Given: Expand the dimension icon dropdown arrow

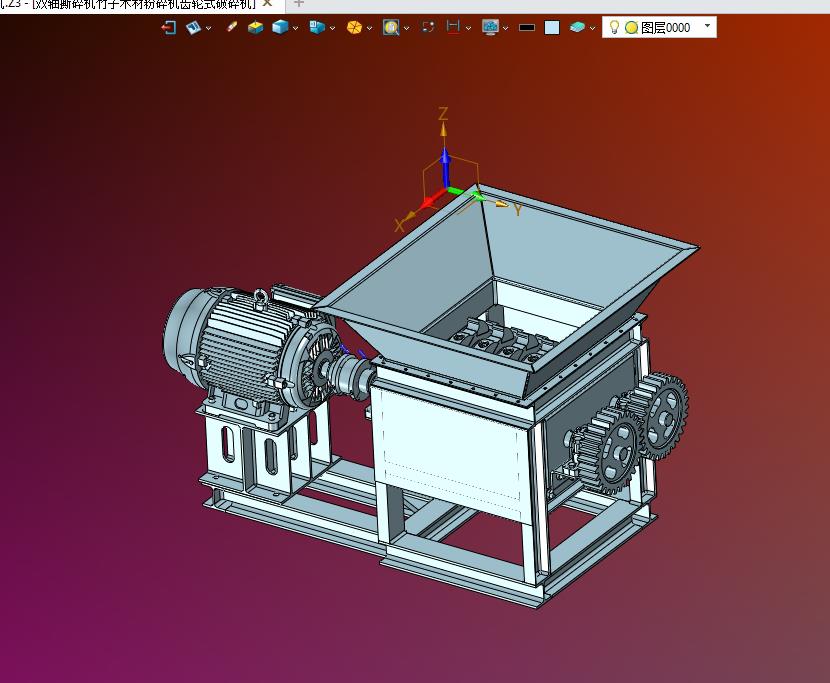Looking at the screenshot, I should pyautogui.click(x=468, y=28).
